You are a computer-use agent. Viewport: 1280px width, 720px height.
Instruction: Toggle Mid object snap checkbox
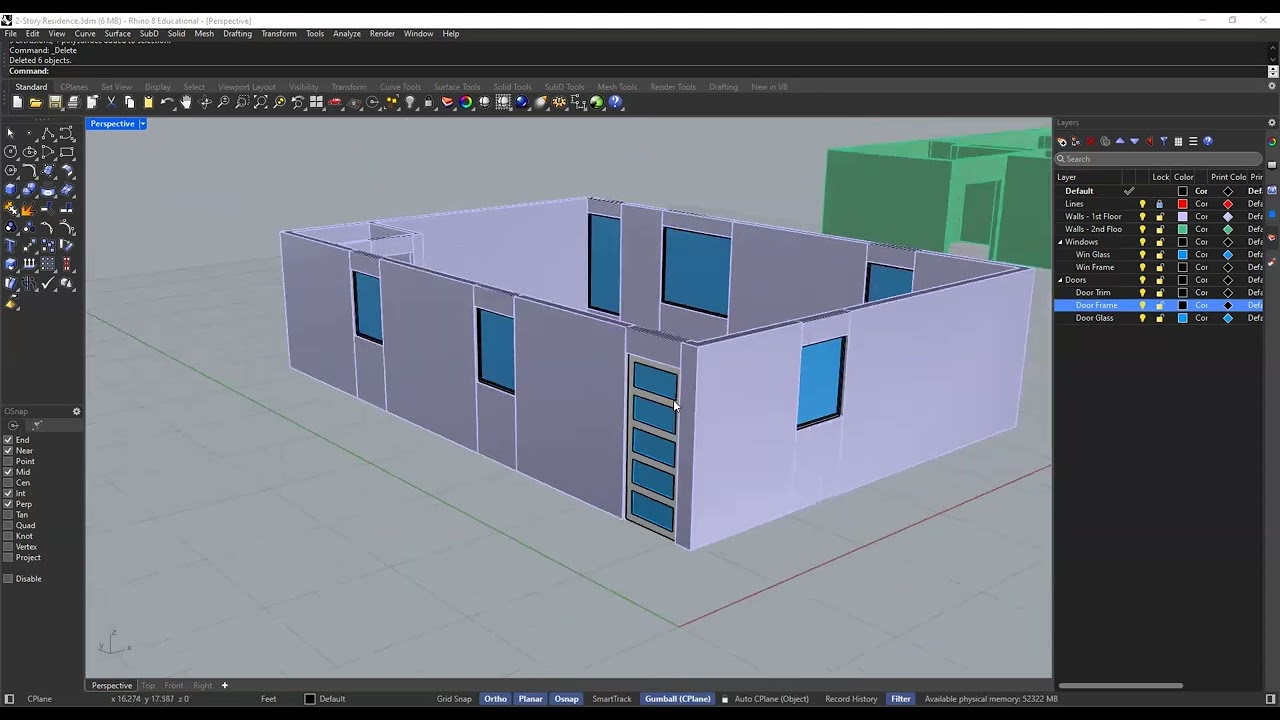(8, 472)
